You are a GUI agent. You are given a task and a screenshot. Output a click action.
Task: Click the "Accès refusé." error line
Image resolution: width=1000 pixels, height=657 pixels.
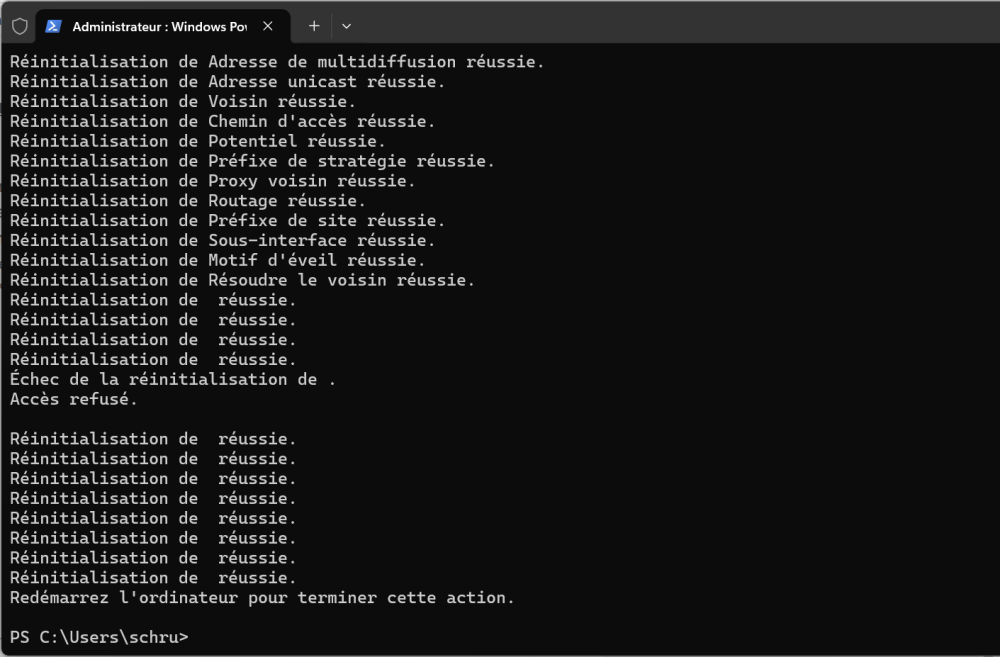[74, 399]
